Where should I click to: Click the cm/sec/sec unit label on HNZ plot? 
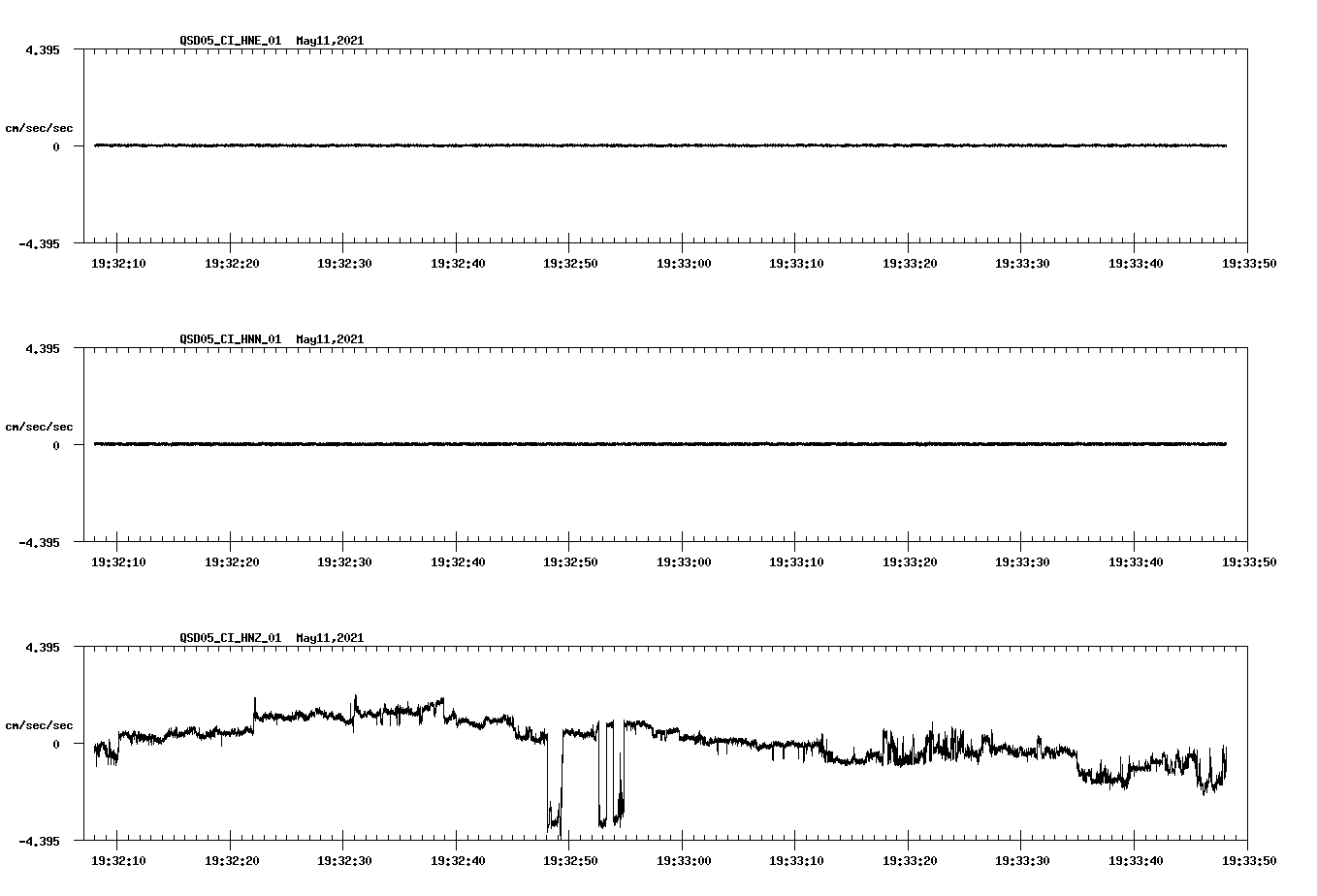click(39, 725)
